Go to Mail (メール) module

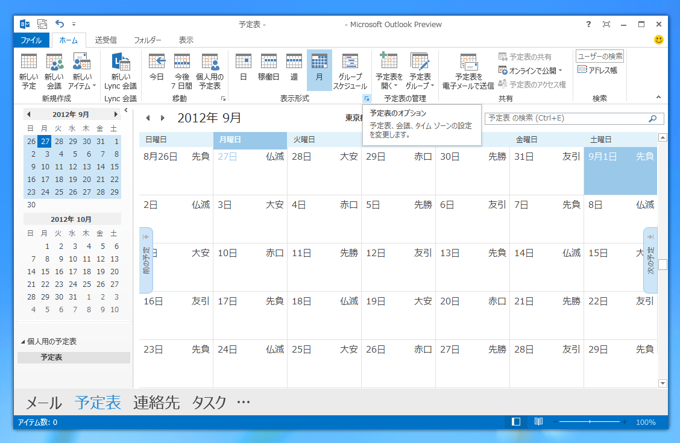pos(44,403)
